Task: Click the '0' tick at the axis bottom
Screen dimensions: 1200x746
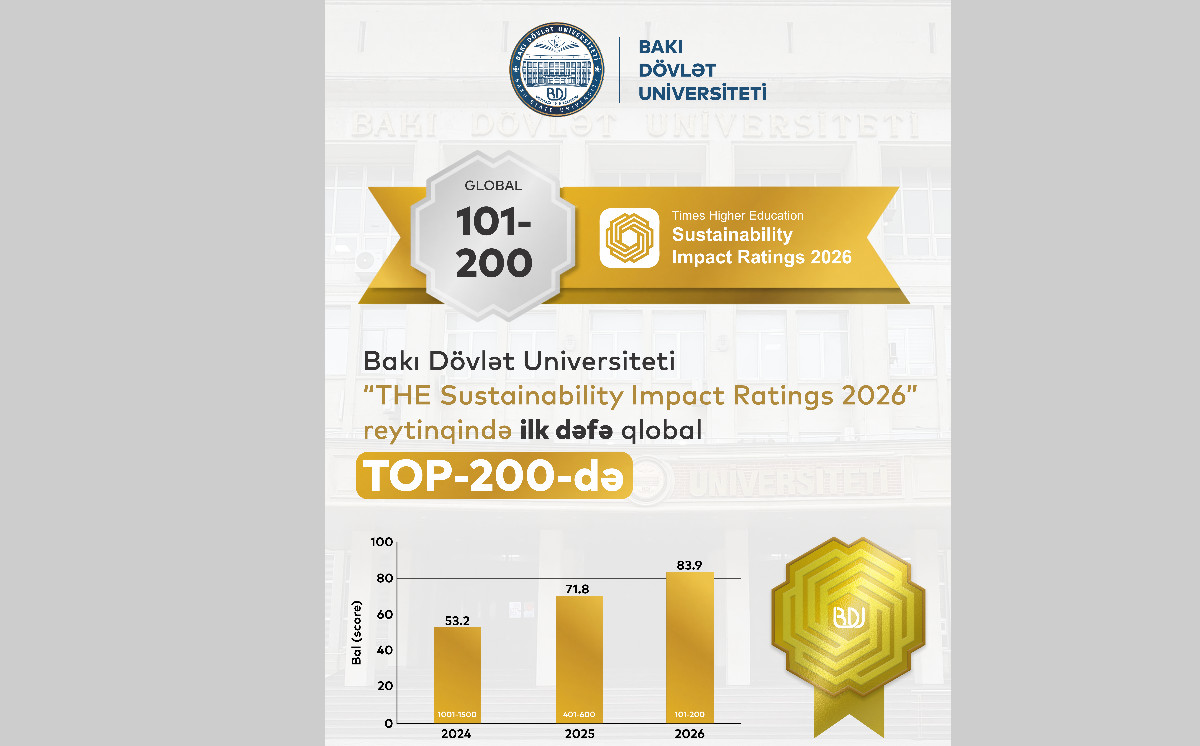Action: (389, 722)
